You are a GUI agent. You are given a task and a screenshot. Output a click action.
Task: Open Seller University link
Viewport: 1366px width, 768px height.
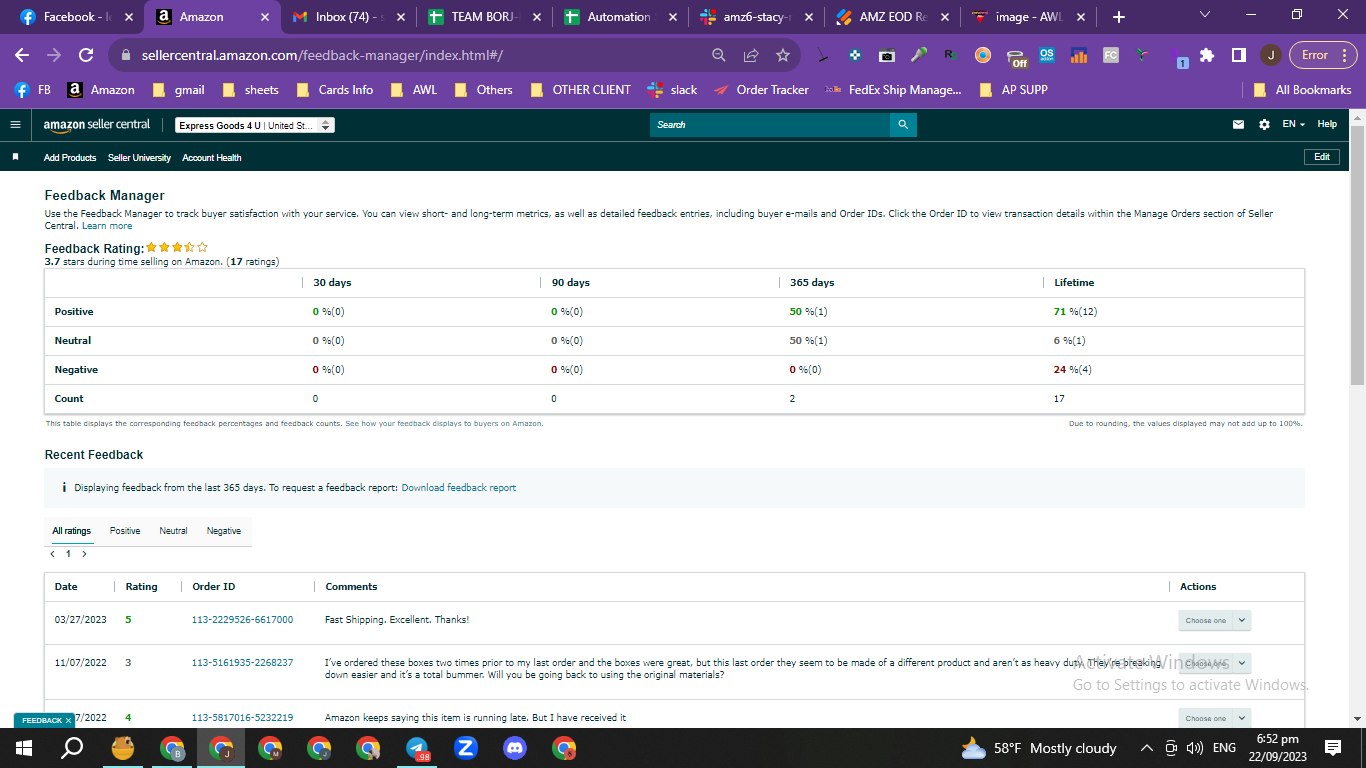139,158
